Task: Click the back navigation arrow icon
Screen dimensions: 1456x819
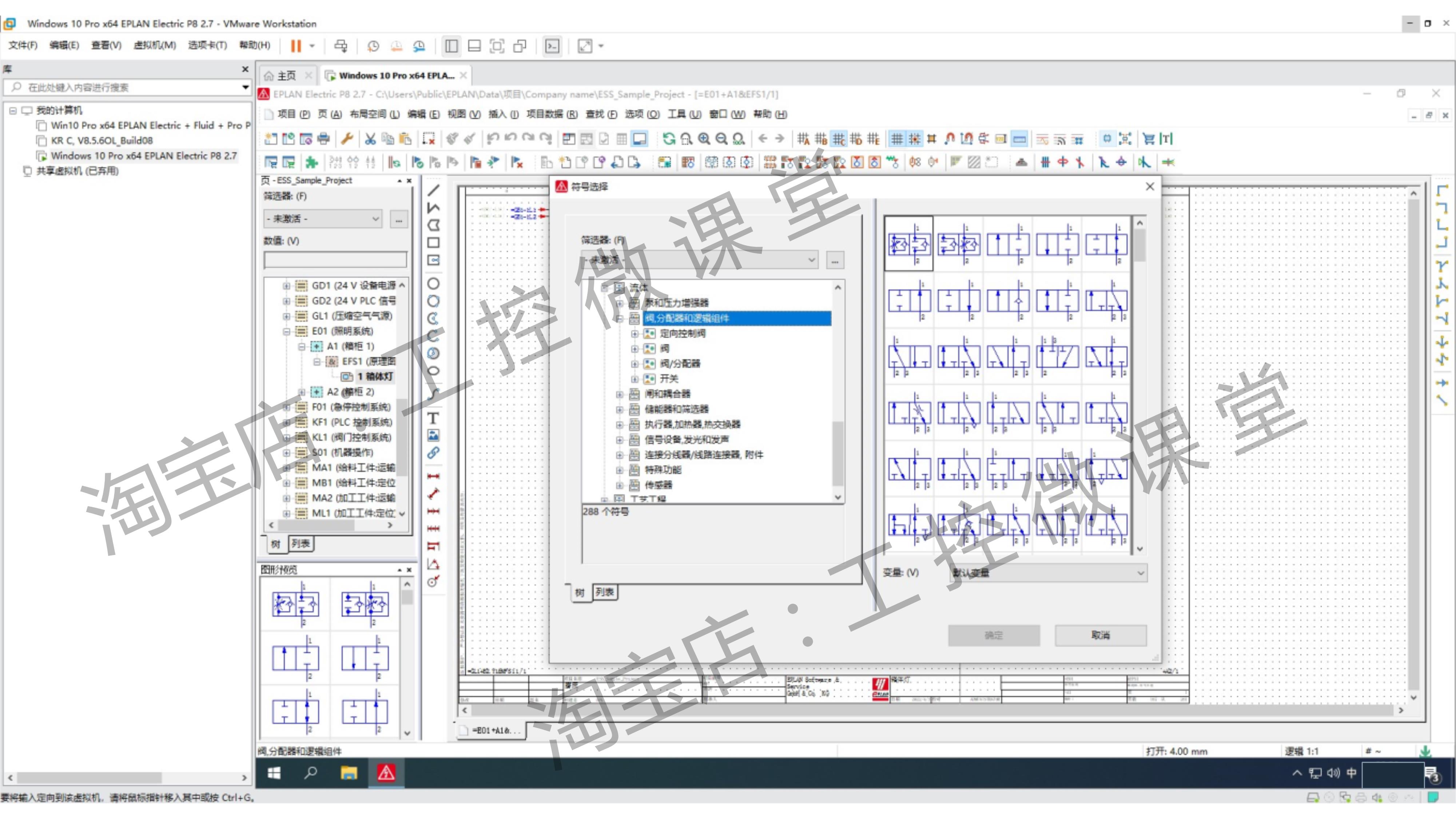Action: click(763, 139)
